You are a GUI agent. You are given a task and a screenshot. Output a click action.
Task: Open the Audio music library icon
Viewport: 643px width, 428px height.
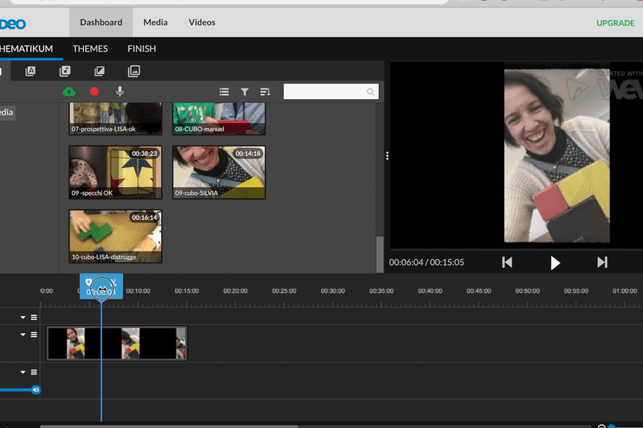(65, 71)
